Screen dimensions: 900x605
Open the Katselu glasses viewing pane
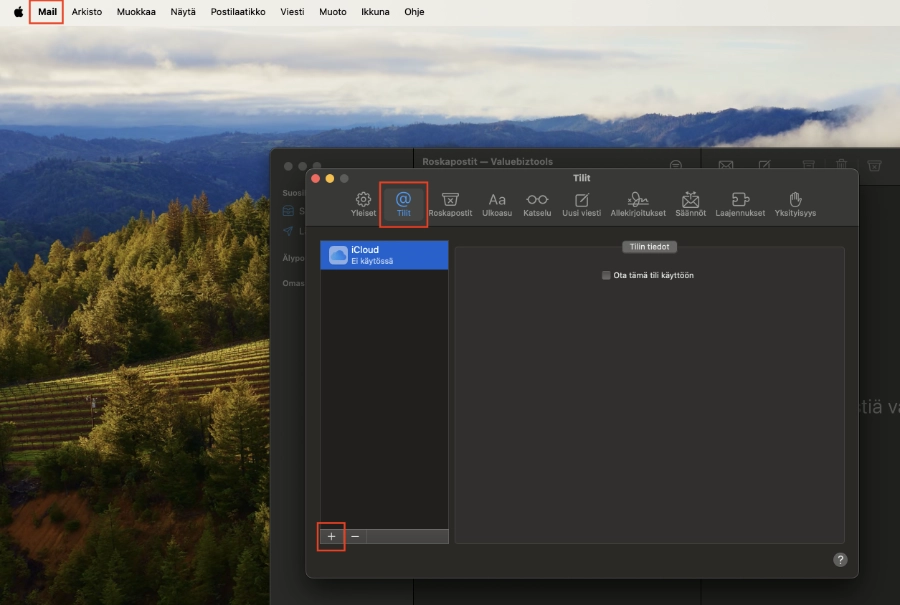coord(537,204)
